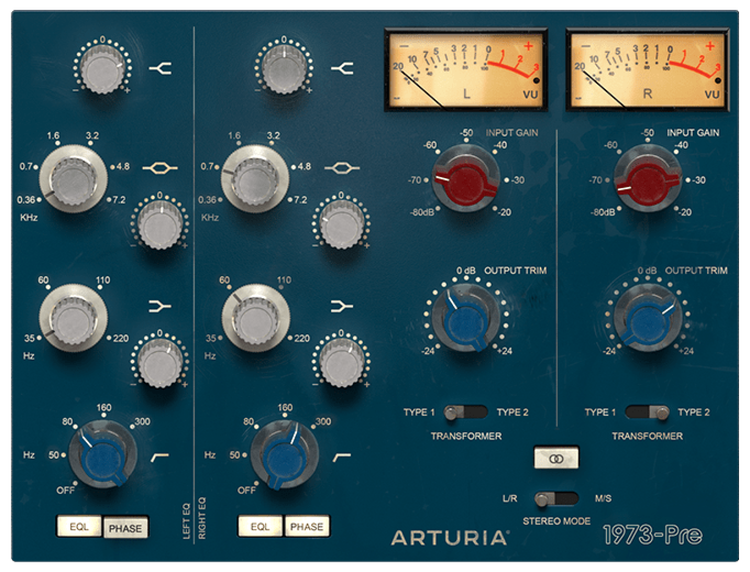The height and width of the screenshot is (572, 750).
Task: Enable the right EQ's EQL button
Action: coord(260,526)
